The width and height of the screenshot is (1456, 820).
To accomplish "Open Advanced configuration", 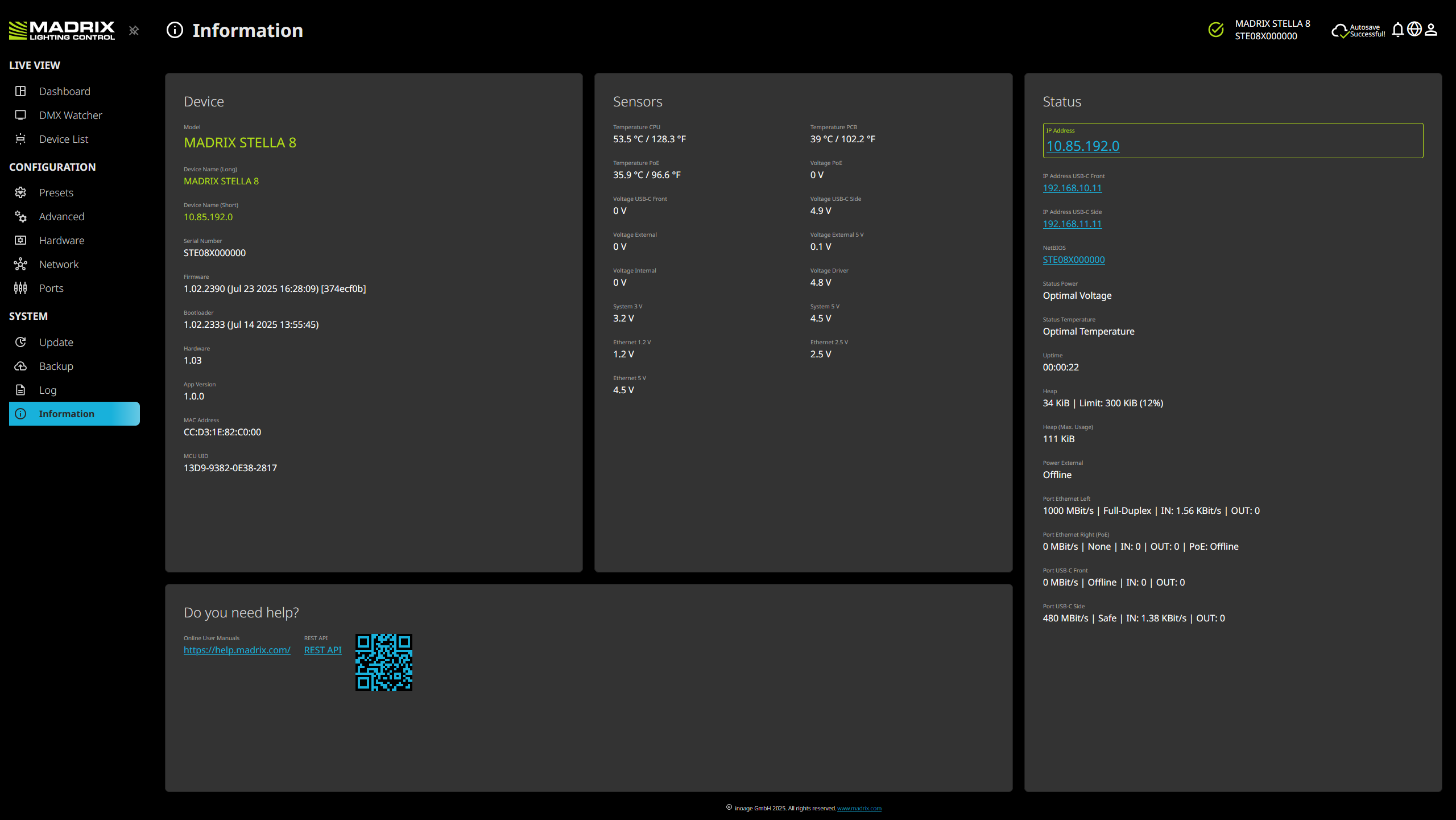I will coord(61,216).
